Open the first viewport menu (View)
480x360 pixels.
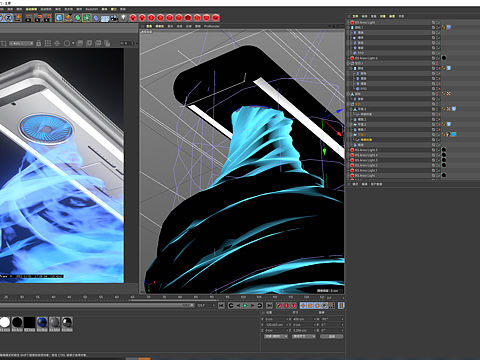(149, 26)
